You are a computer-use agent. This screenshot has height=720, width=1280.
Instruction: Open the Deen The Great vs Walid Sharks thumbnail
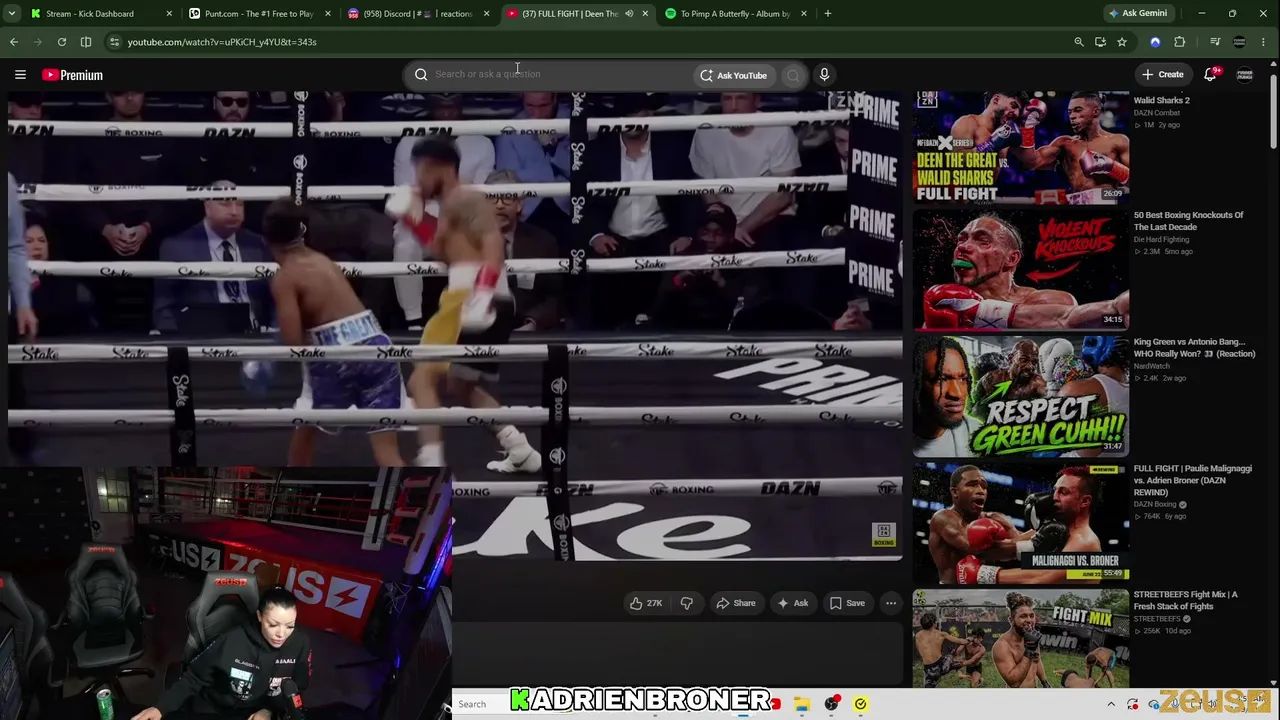pos(1021,147)
